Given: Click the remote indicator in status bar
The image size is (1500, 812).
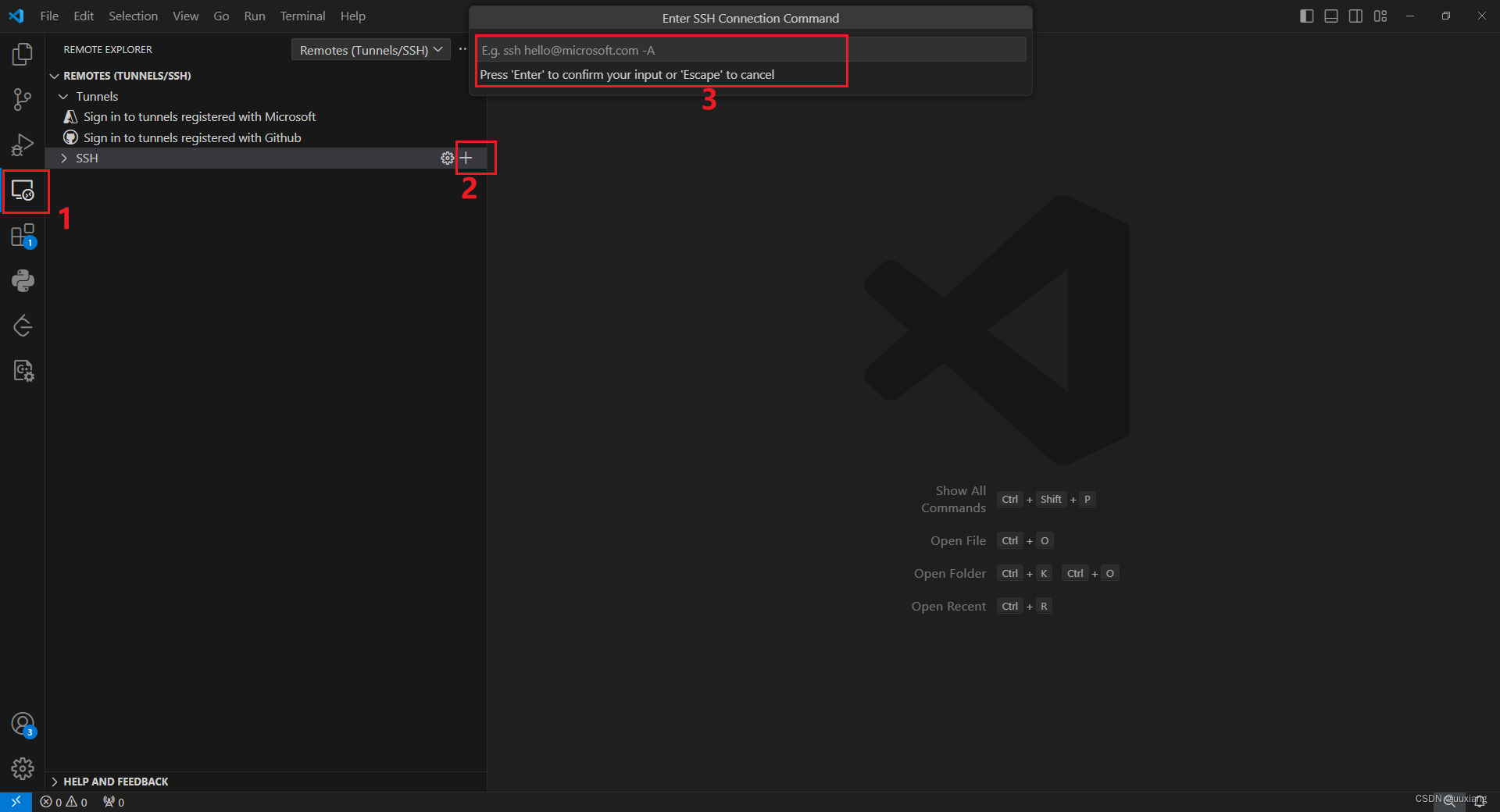Looking at the screenshot, I should point(15,801).
